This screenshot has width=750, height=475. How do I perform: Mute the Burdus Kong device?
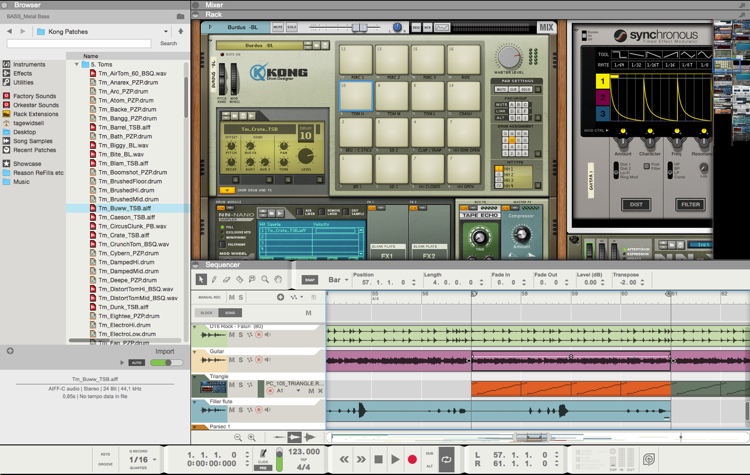[279, 28]
